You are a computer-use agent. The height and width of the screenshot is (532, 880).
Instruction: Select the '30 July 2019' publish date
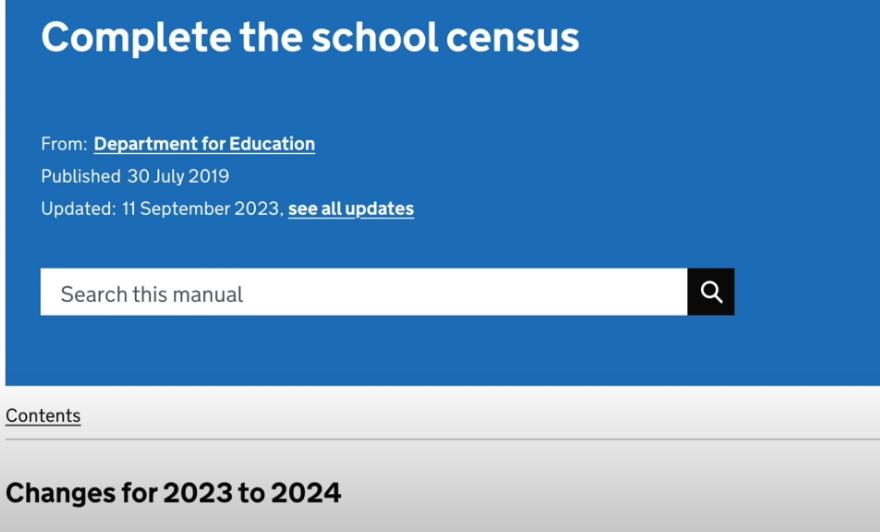[178, 176]
